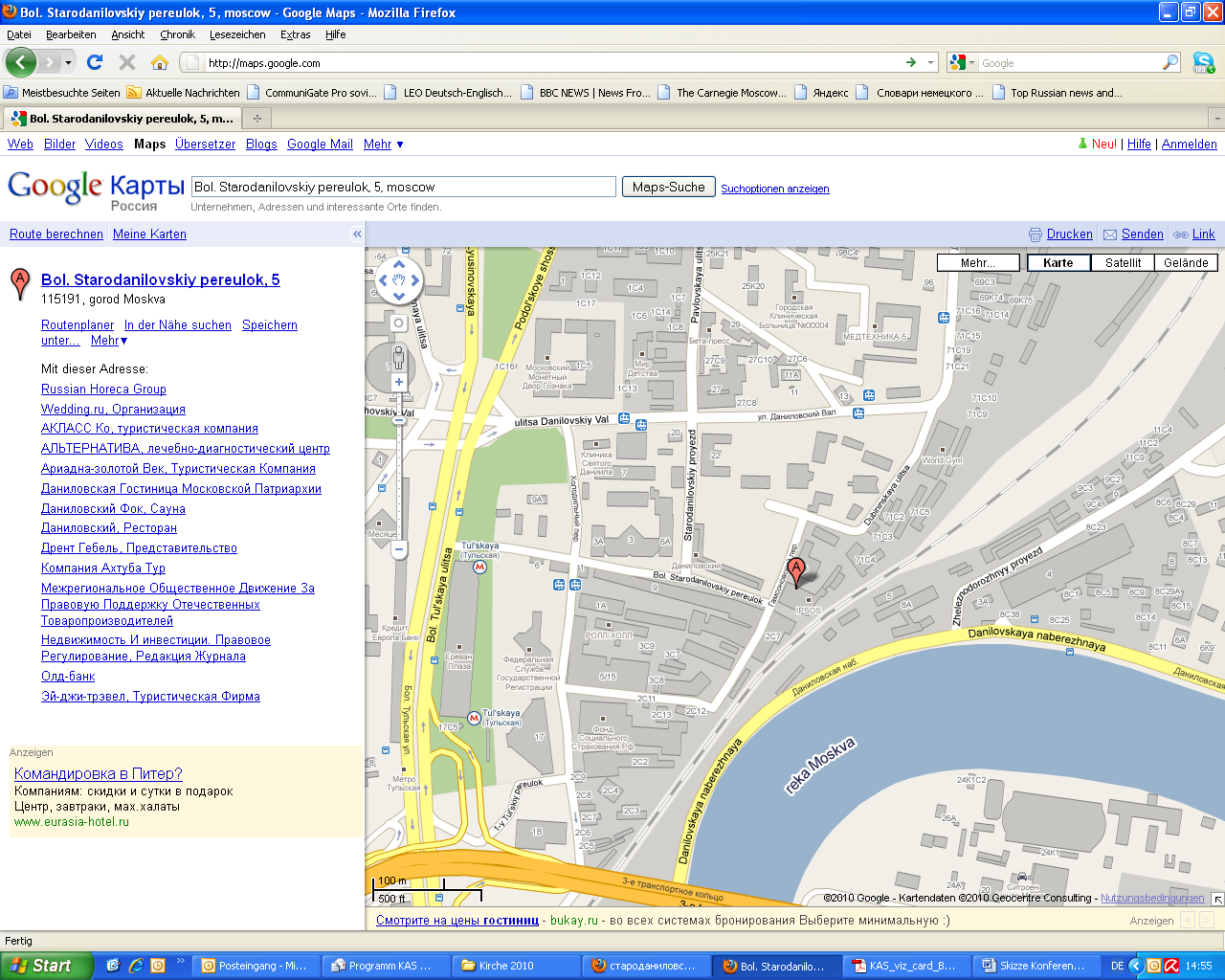Open Meistbesuchte Seiten bookmark folder
Viewport: 1225px width, 980px height.
click(62, 93)
